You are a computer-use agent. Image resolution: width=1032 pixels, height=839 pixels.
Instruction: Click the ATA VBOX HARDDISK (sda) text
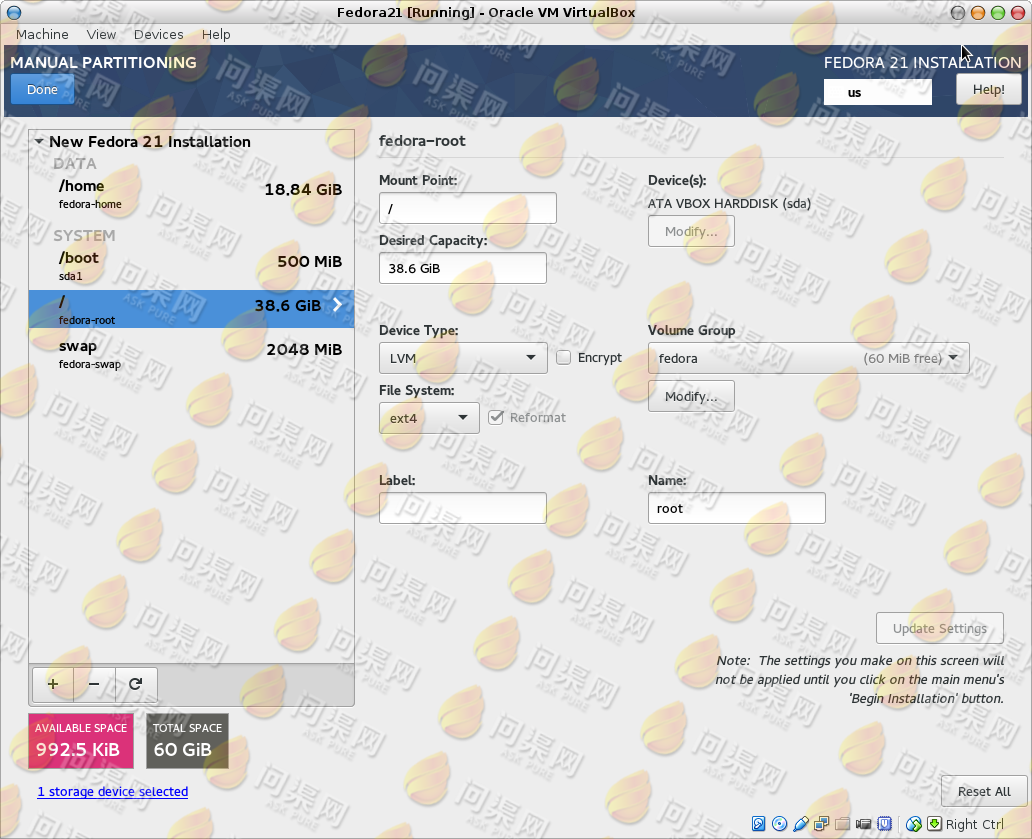click(x=729, y=204)
